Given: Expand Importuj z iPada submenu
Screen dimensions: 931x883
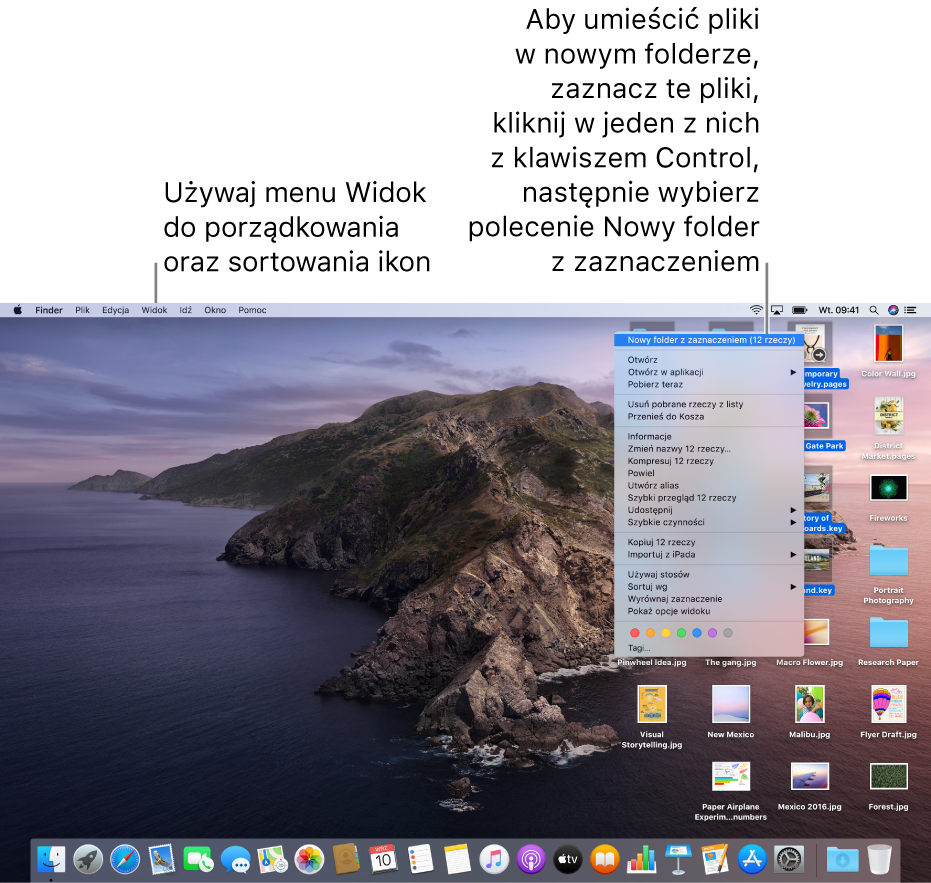Looking at the screenshot, I should pyautogui.click(x=709, y=554).
